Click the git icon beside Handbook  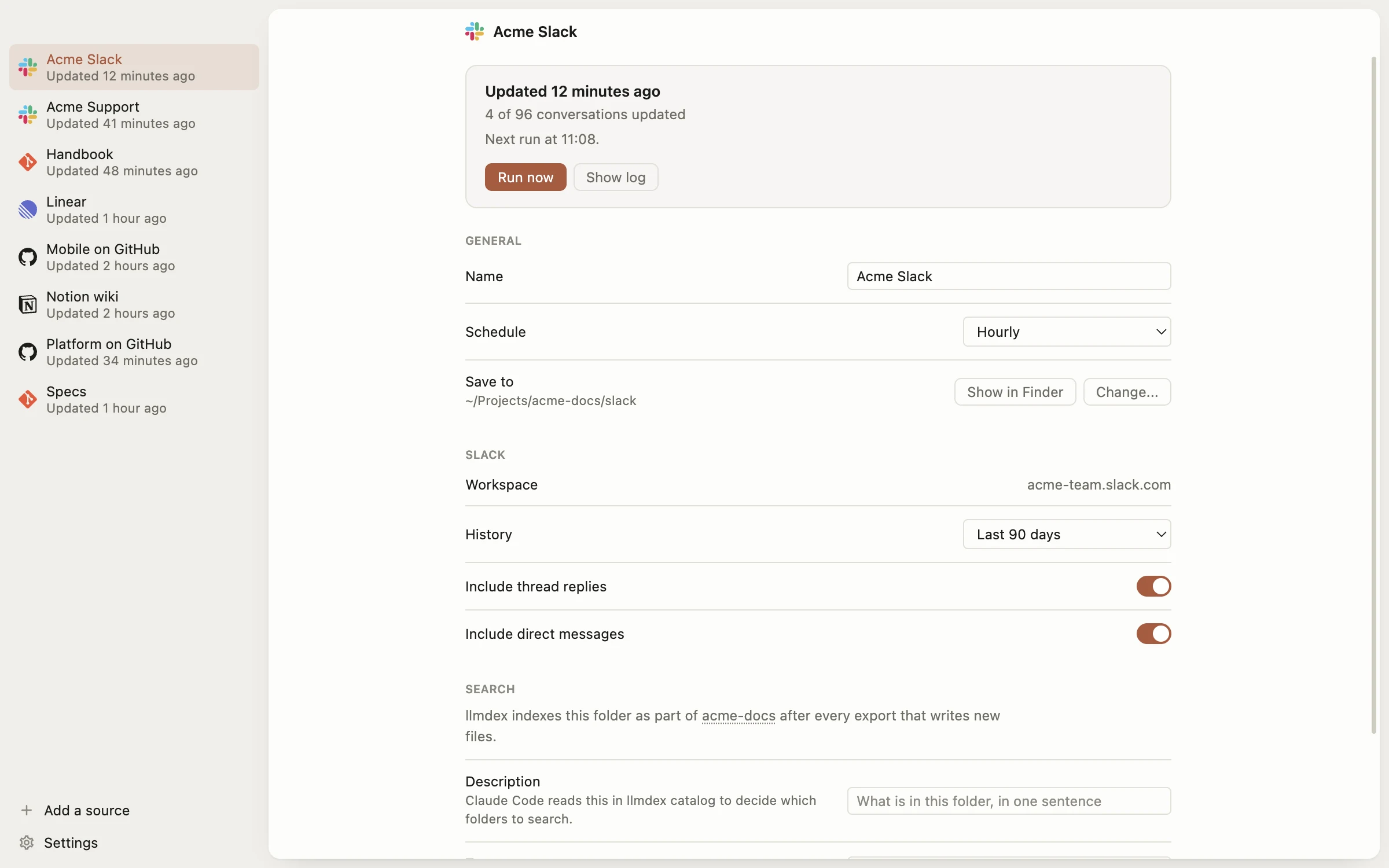[27, 162]
